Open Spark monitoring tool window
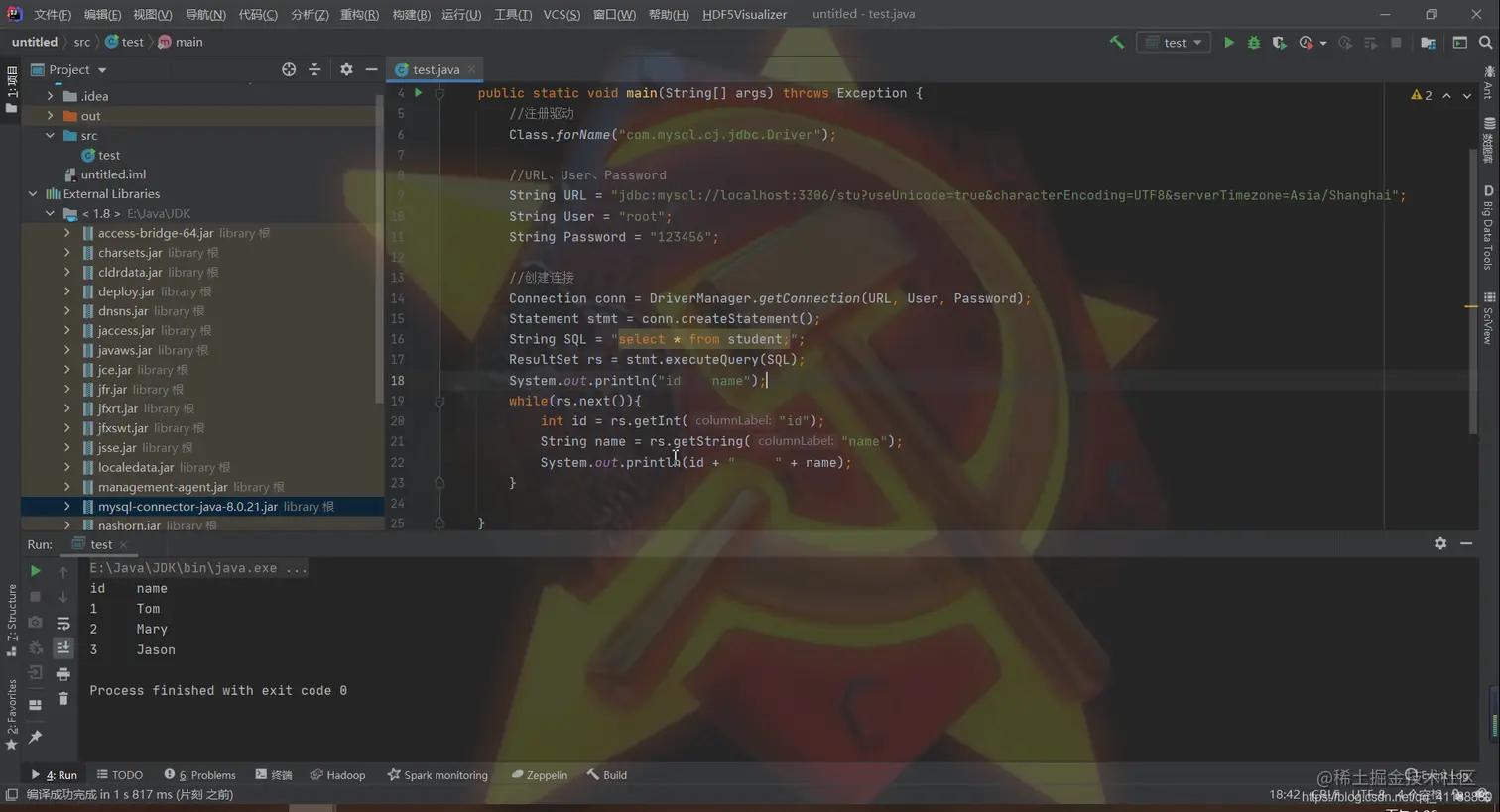 coord(437,775)
